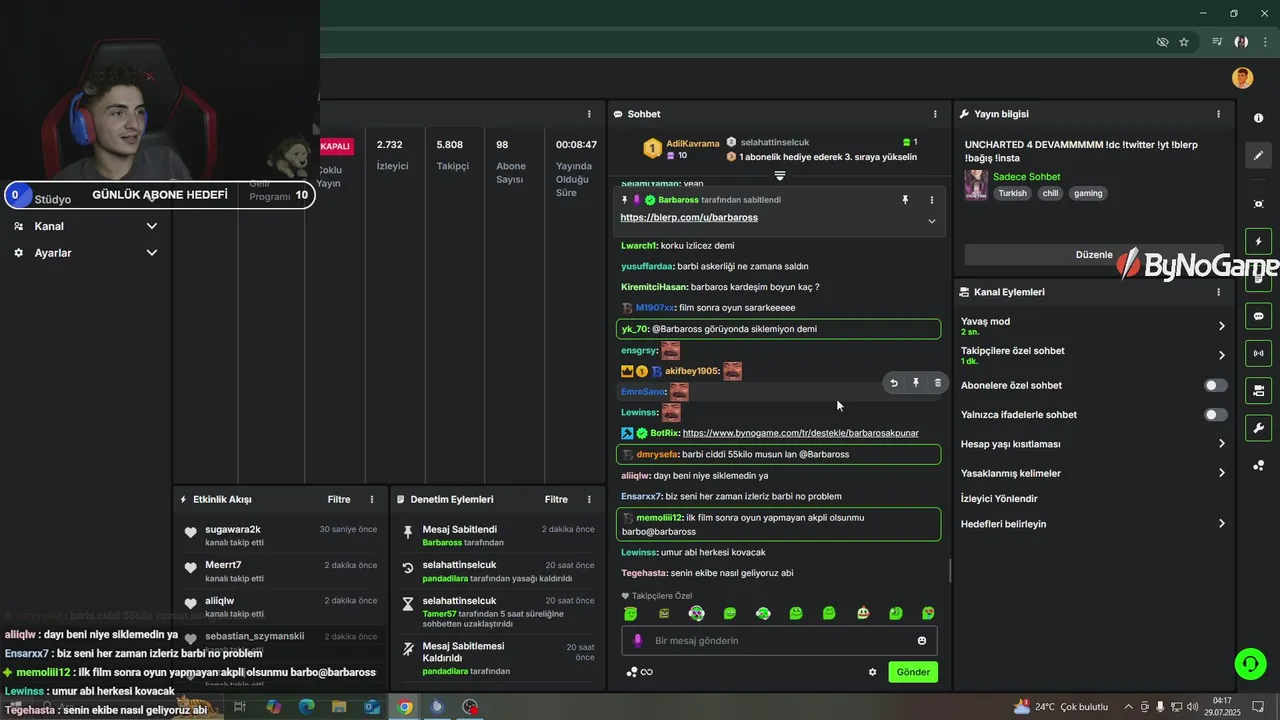The height and width of the screenshot is (720, 1280).
Task: Select the pencil edit icon in right sidebar
Action: (1258, 155)
